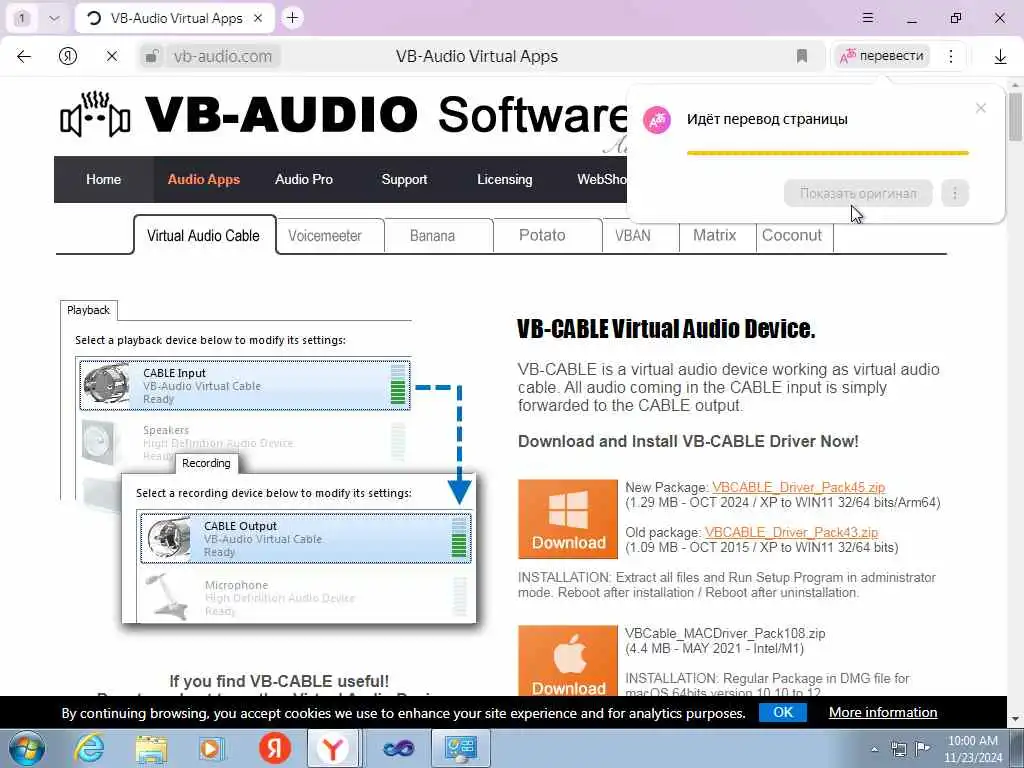Download VBCABLE_Driver_Pack43.zip link
This screenshot has width=1024, height=768.
click(x=792, y=532)
